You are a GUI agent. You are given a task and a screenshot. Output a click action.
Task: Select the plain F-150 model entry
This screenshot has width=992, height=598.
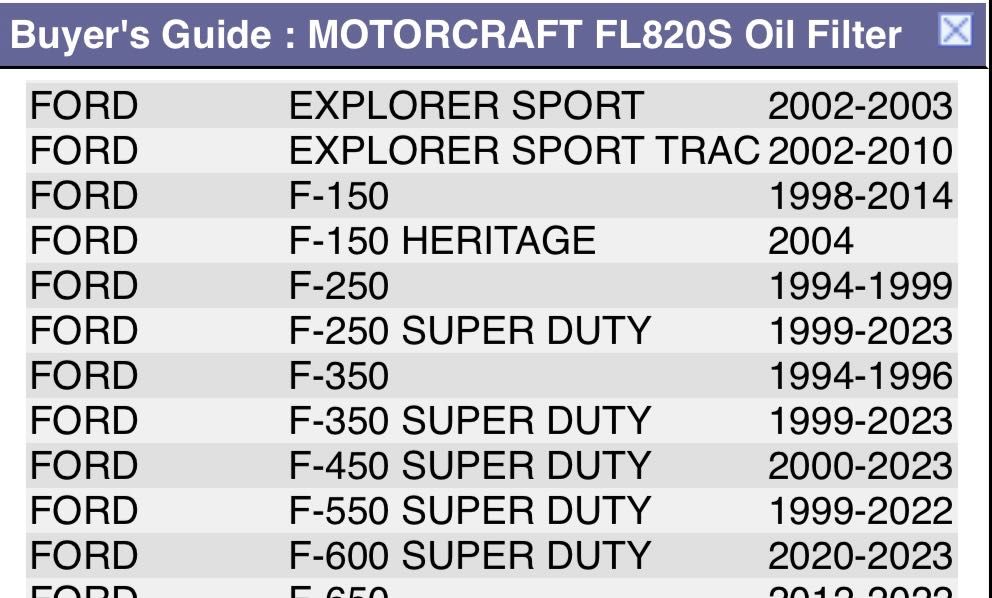[x=338, y=196]
